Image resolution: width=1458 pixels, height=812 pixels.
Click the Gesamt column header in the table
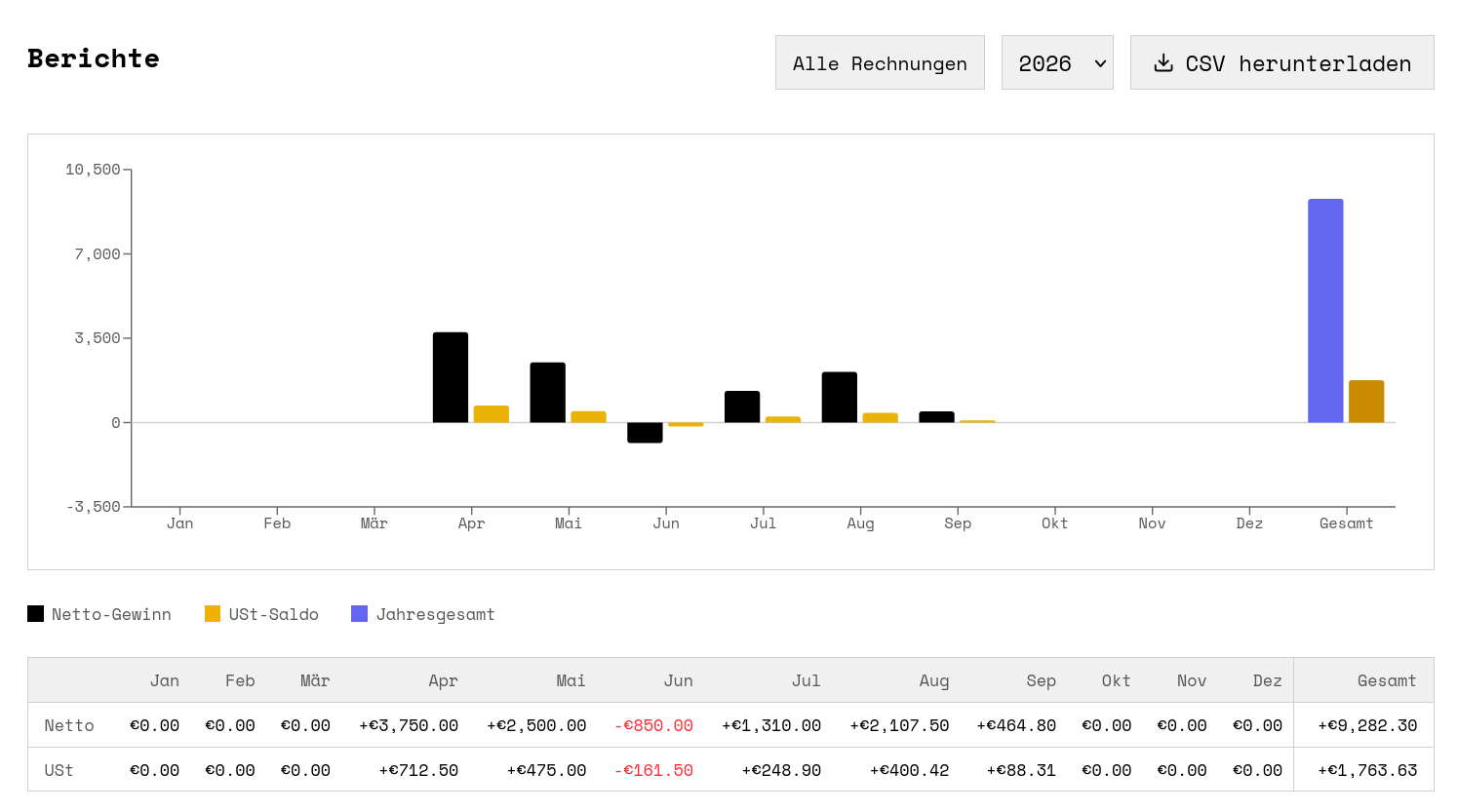[1387, 680]
